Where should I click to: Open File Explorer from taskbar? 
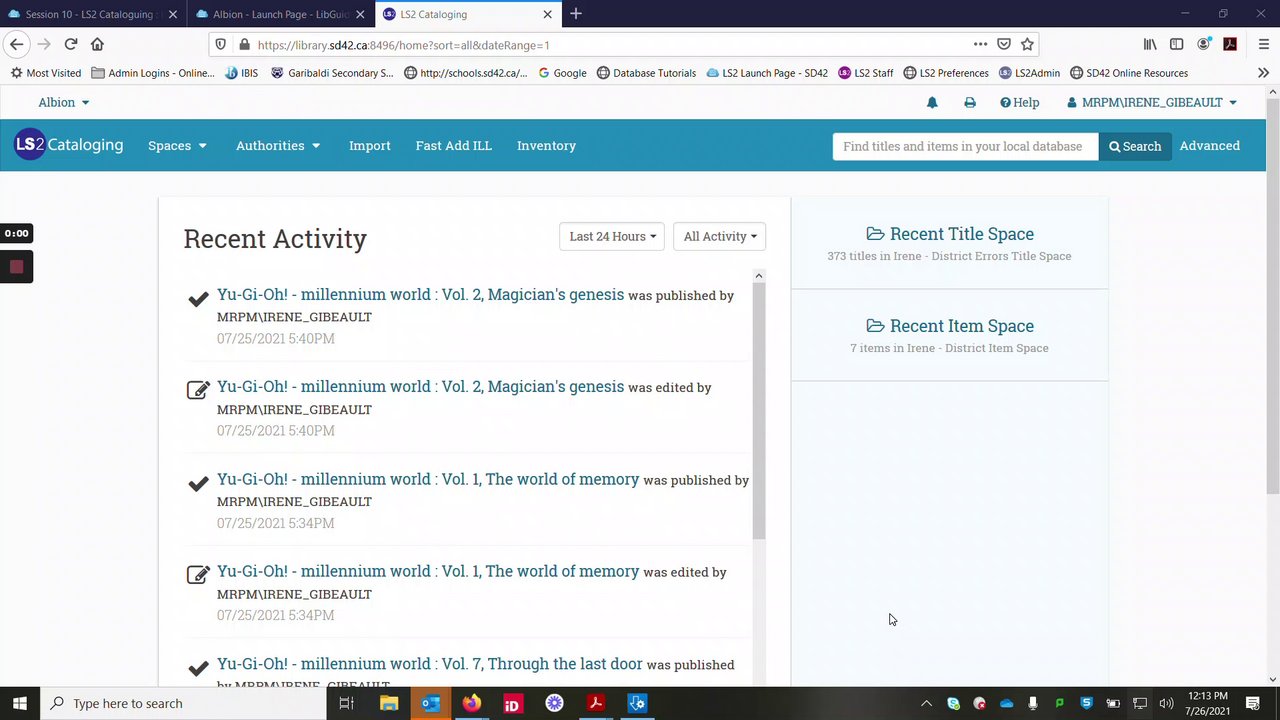point(389,704)
